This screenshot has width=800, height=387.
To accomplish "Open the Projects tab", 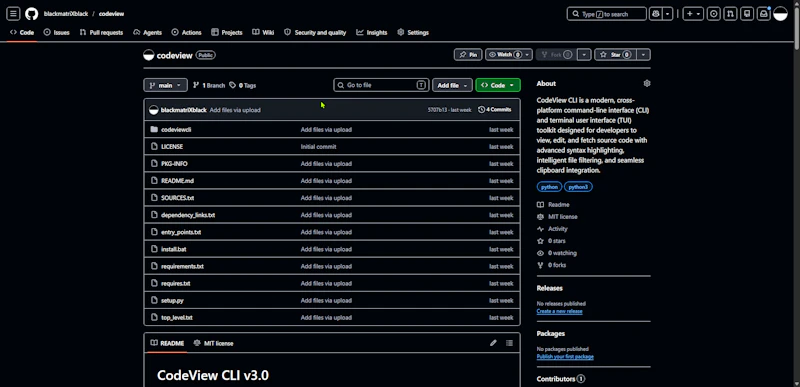I will (227, 33).
